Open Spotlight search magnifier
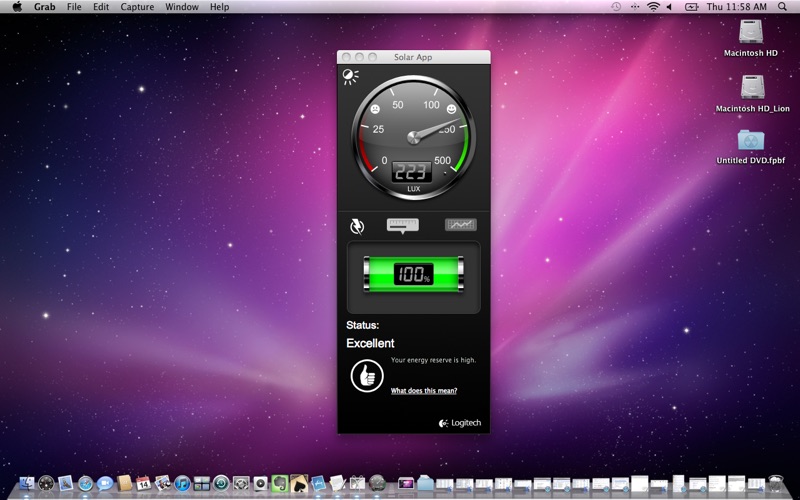The width and height of the screenshot is (800, 500). click(782, 7)
